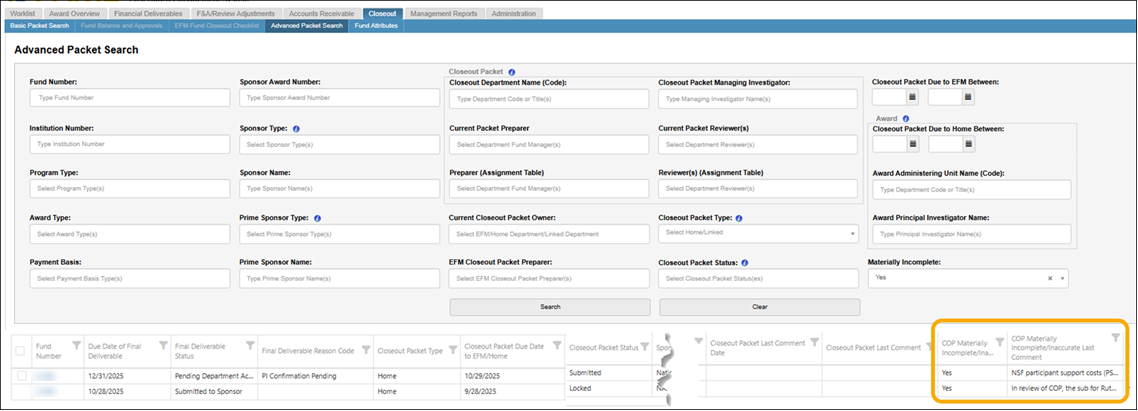Filter the Closeout Packet Due Date to EFM/Home column
The image size is (1138, 411).
point(557,345)
